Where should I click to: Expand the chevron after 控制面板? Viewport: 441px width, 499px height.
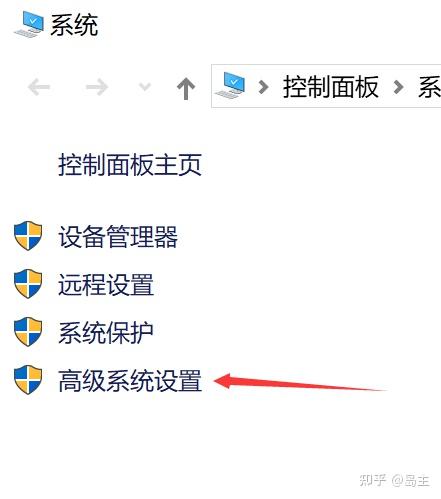point(398,87)
